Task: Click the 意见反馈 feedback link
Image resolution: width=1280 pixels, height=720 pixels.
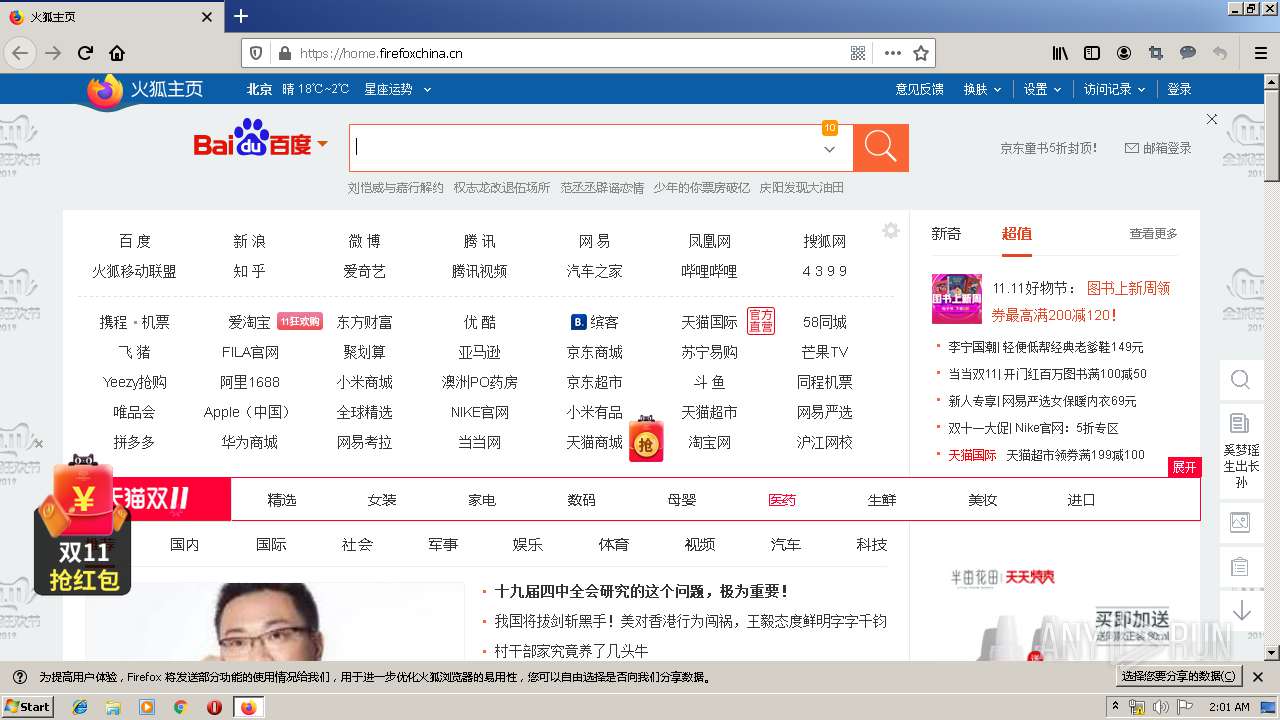Action: click(920, 89)
